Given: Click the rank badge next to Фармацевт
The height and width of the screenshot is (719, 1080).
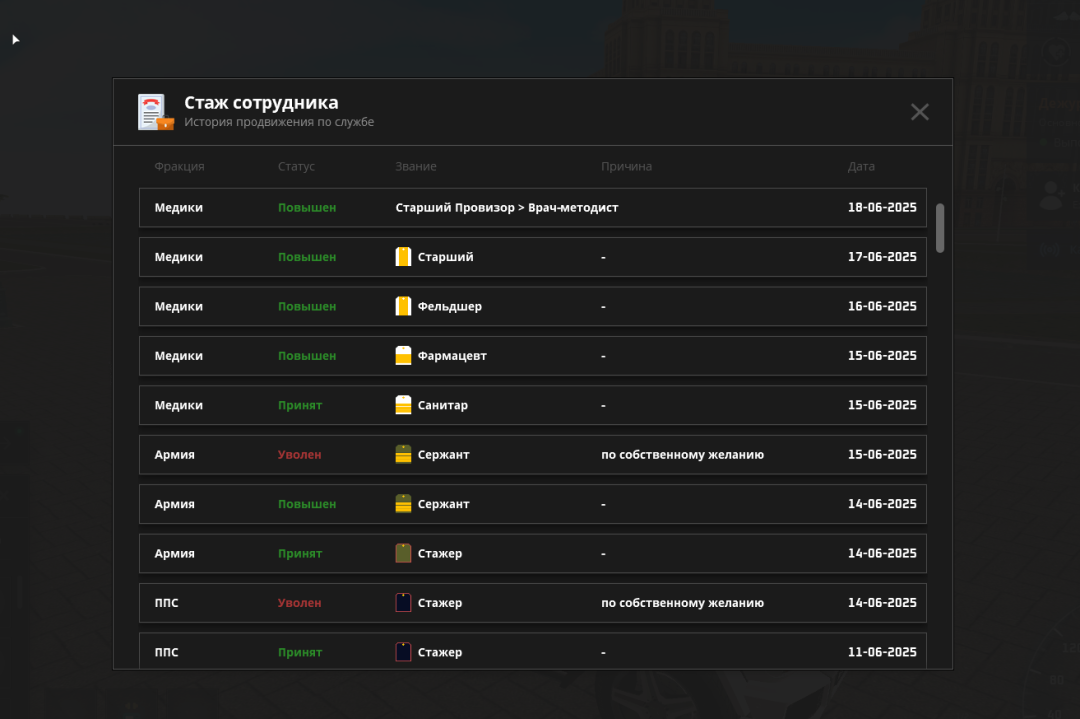Looking at the screenshot, I should point(403,356).
